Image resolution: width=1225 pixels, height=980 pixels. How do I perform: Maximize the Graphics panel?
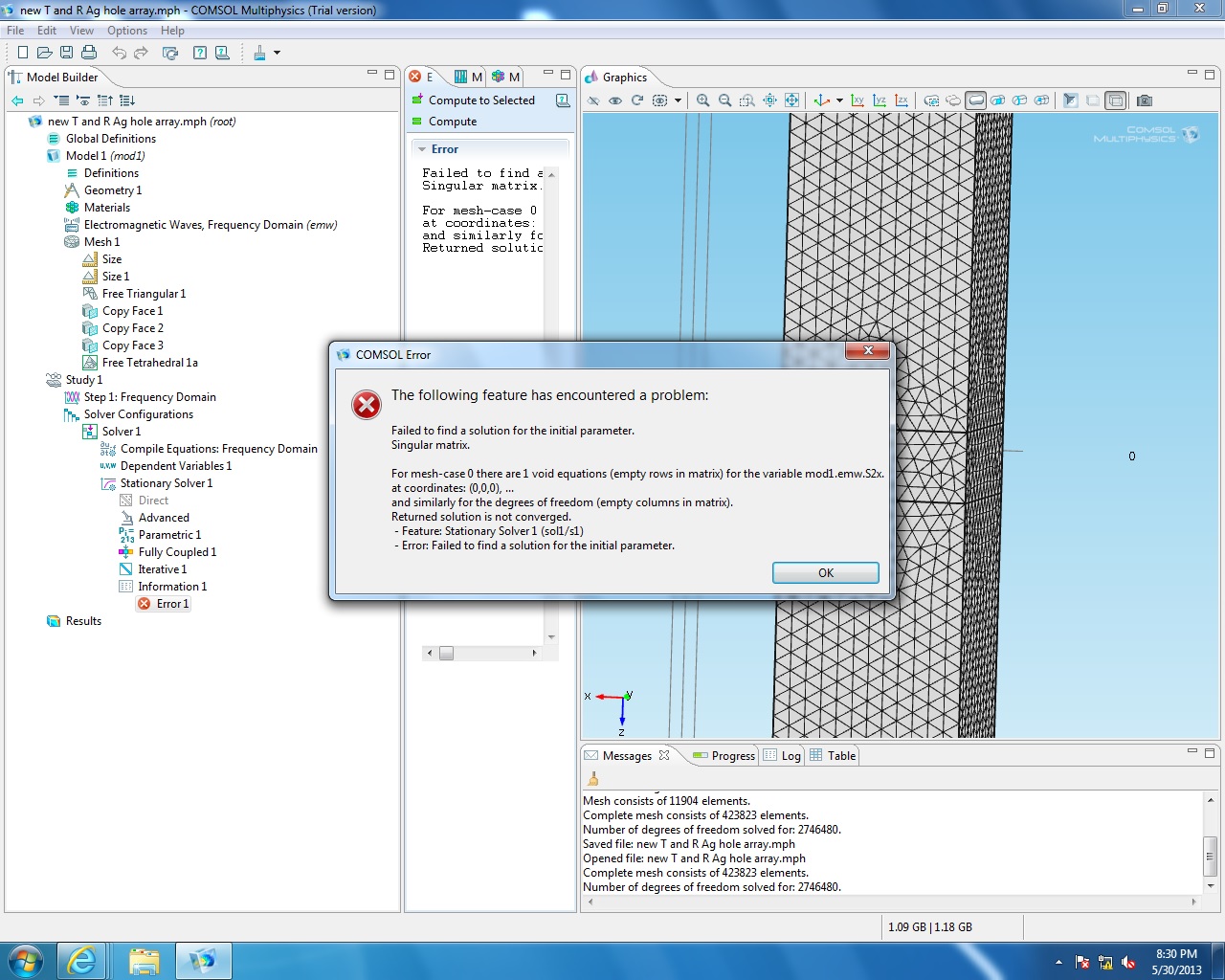(1210, 74)
